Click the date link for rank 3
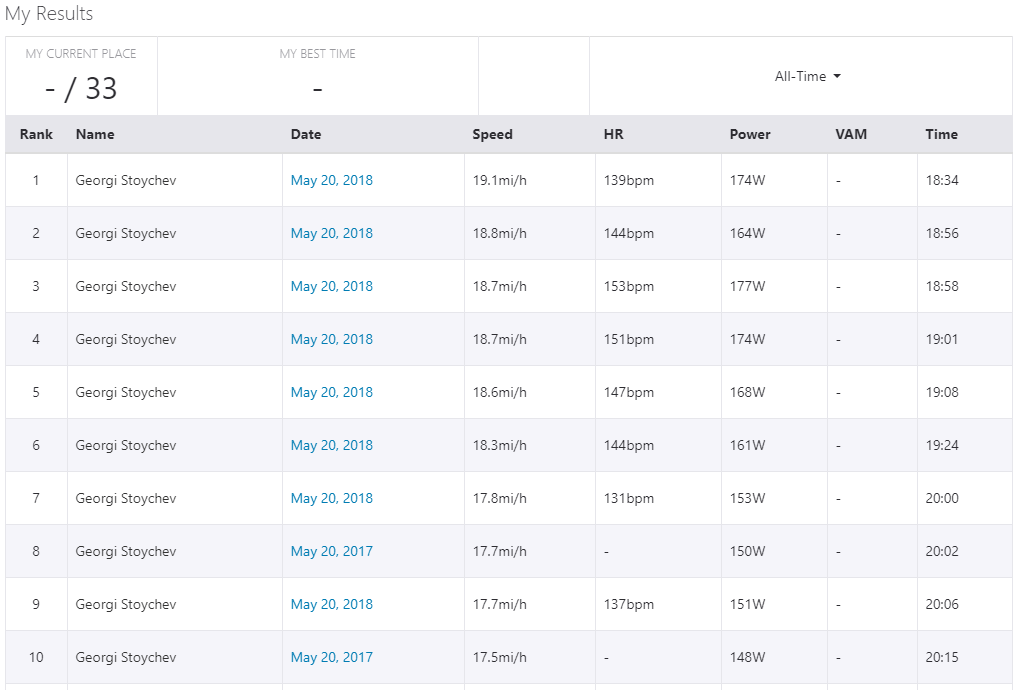The height and width of the screenshot is (690, 1017). click(331, 287)
